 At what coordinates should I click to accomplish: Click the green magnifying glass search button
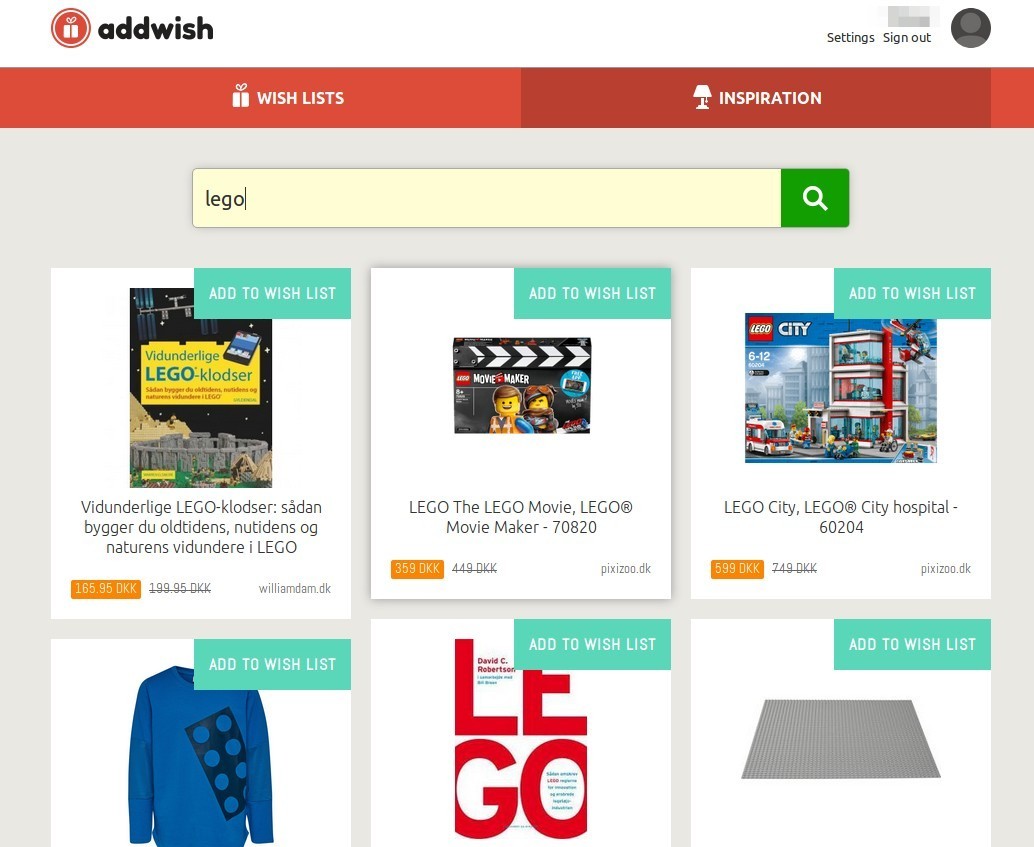pyautogui.click(x=815, y=198)
